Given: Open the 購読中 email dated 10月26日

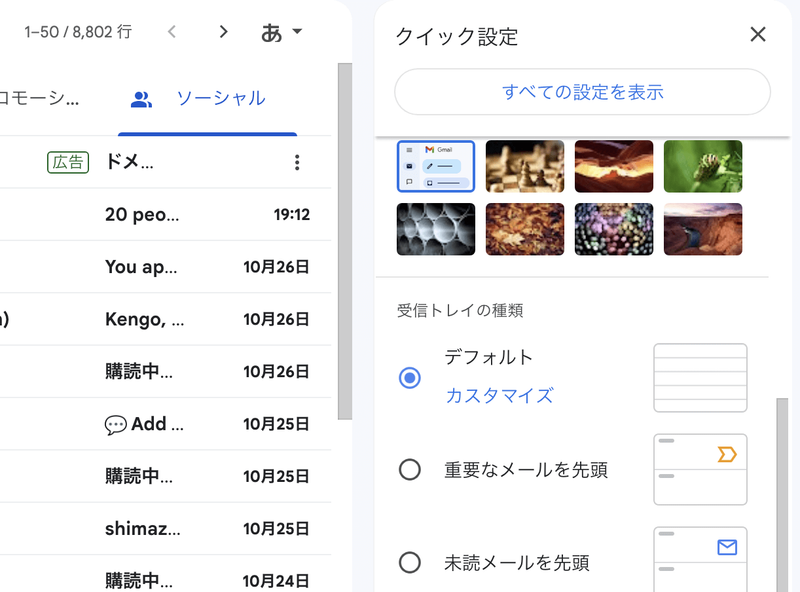Looking at the screenshot, I should coord(166,372).
